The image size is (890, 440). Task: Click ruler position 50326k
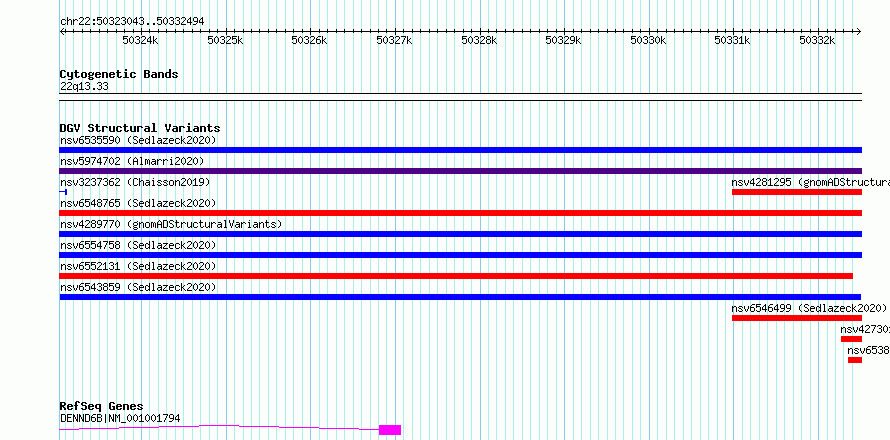click(x=309, y=40)
